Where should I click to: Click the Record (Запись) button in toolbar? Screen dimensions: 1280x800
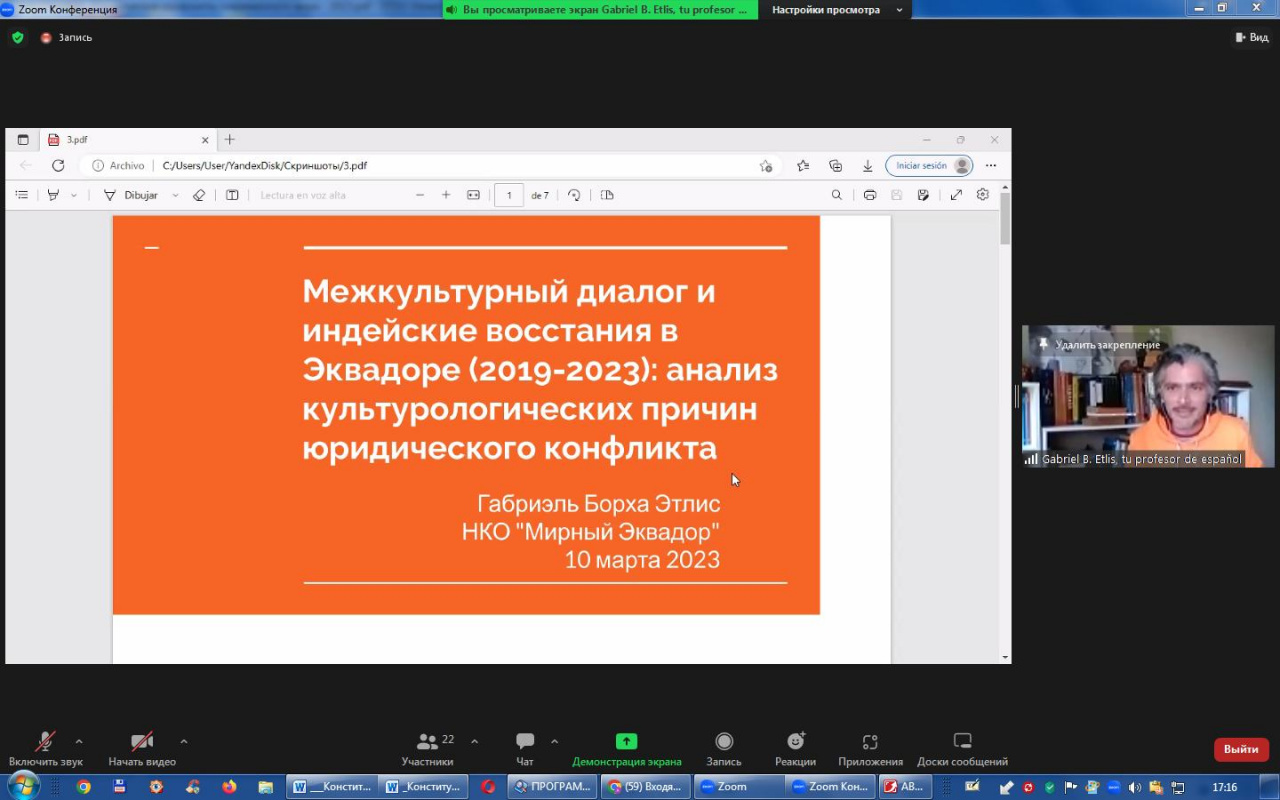coord(724,749)
